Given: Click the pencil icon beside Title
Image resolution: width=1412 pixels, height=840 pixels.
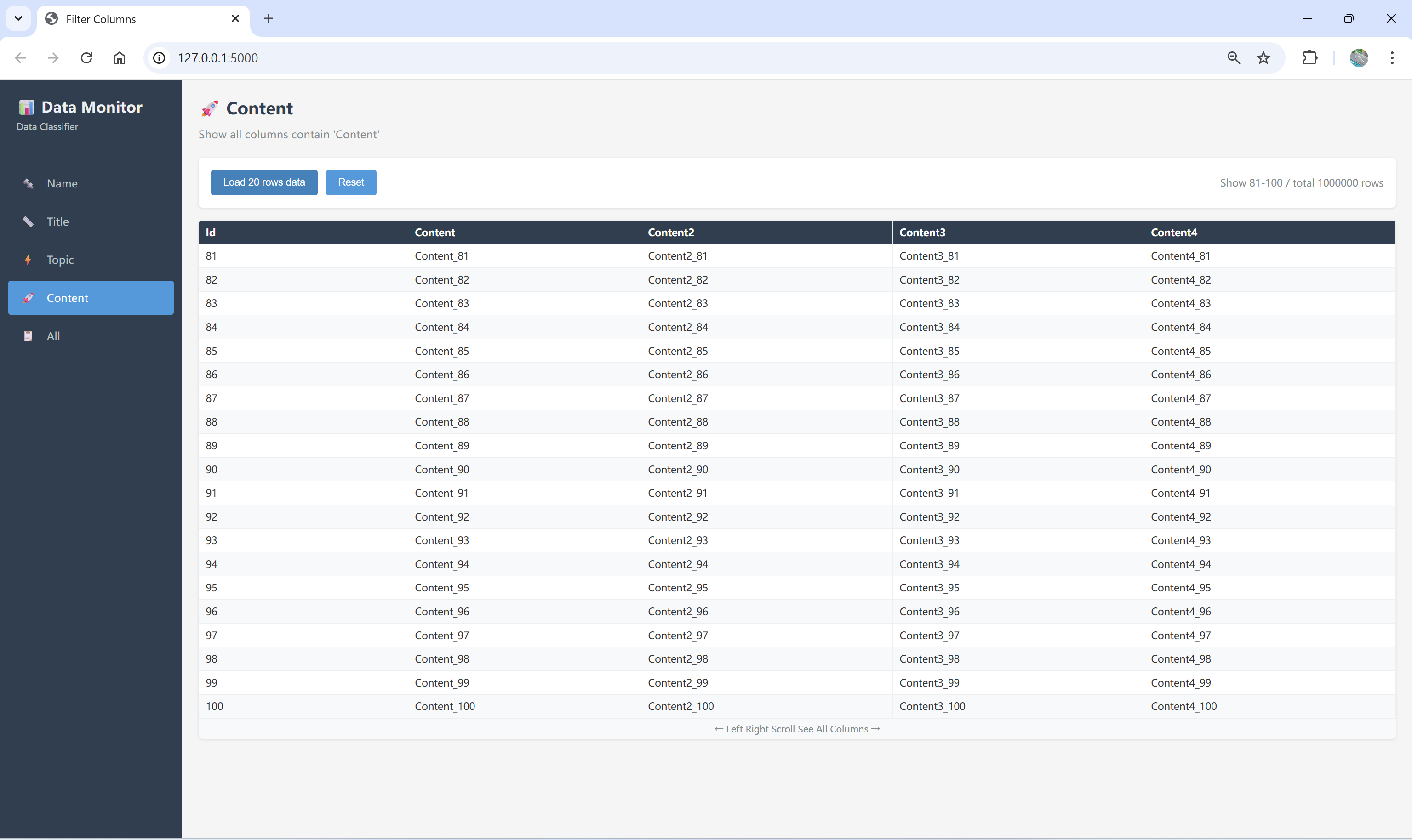Looking at the screenshot, I should pyautogui.click(x=28, y=221).
